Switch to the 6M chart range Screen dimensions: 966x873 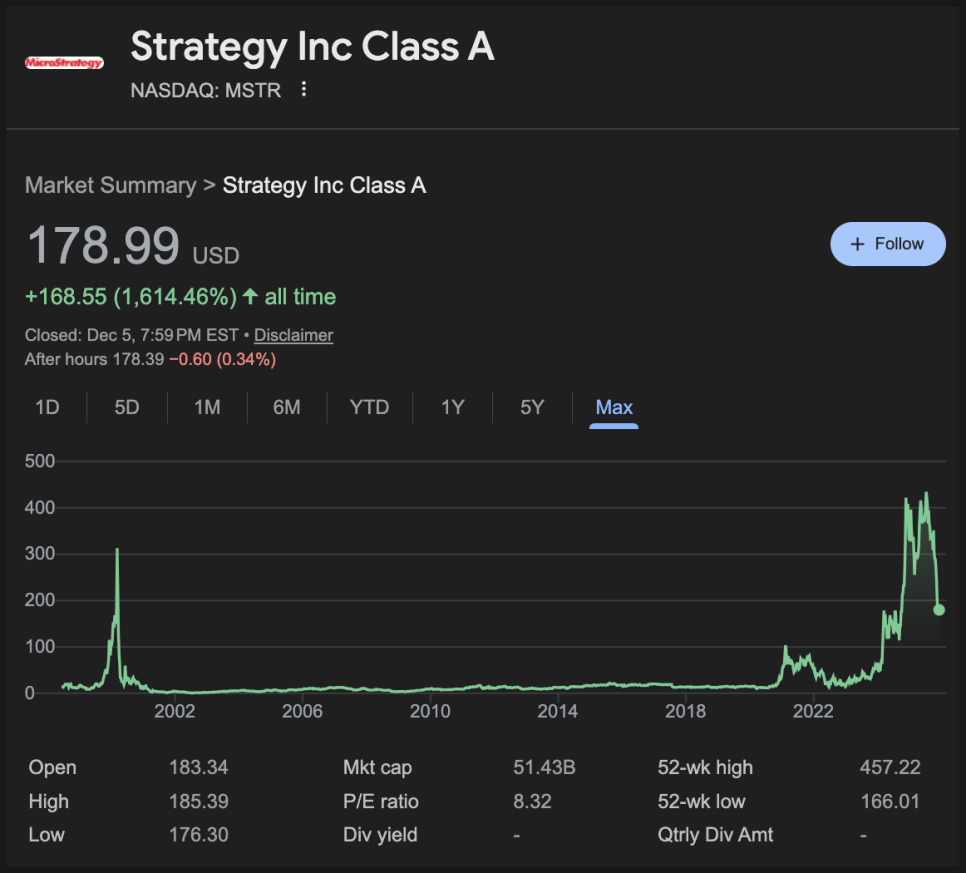pos(287,407)
